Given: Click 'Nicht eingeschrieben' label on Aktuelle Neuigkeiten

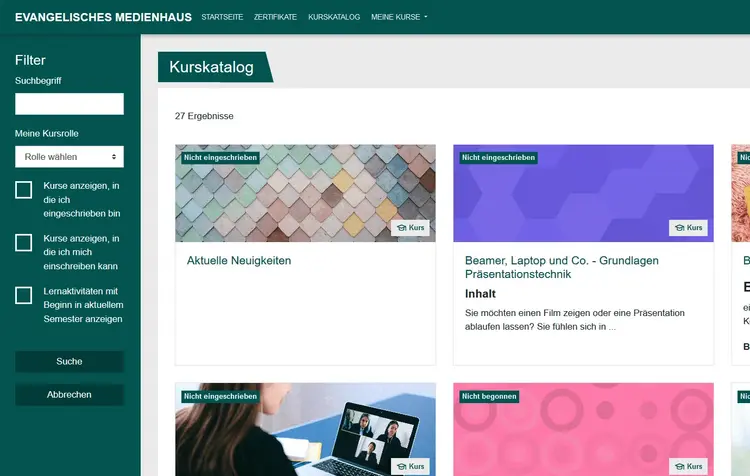Looking at the screenshot, I should (x=220, y=157).
